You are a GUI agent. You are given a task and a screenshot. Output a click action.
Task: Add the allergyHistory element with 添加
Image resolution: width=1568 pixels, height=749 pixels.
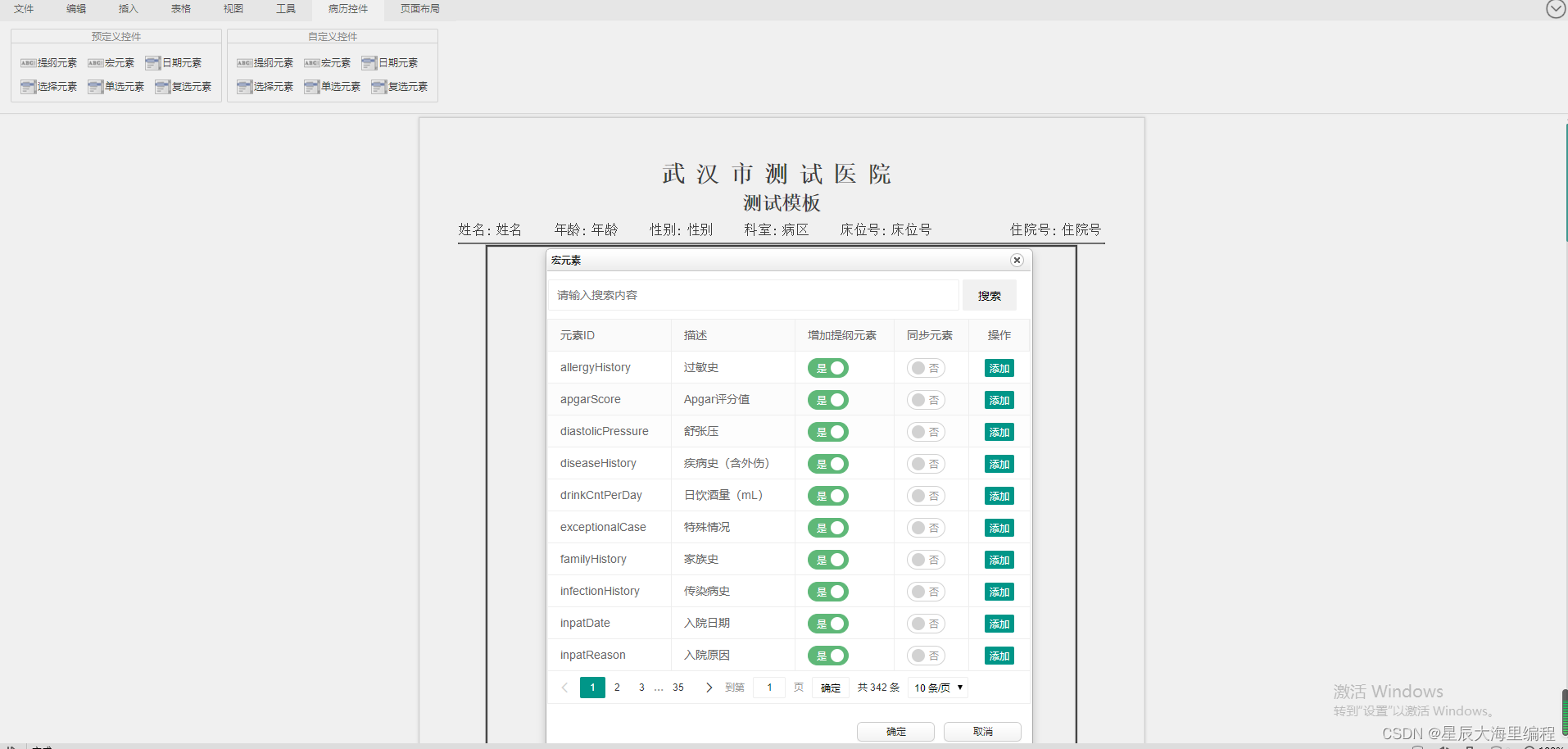click(x=999, y=368)
